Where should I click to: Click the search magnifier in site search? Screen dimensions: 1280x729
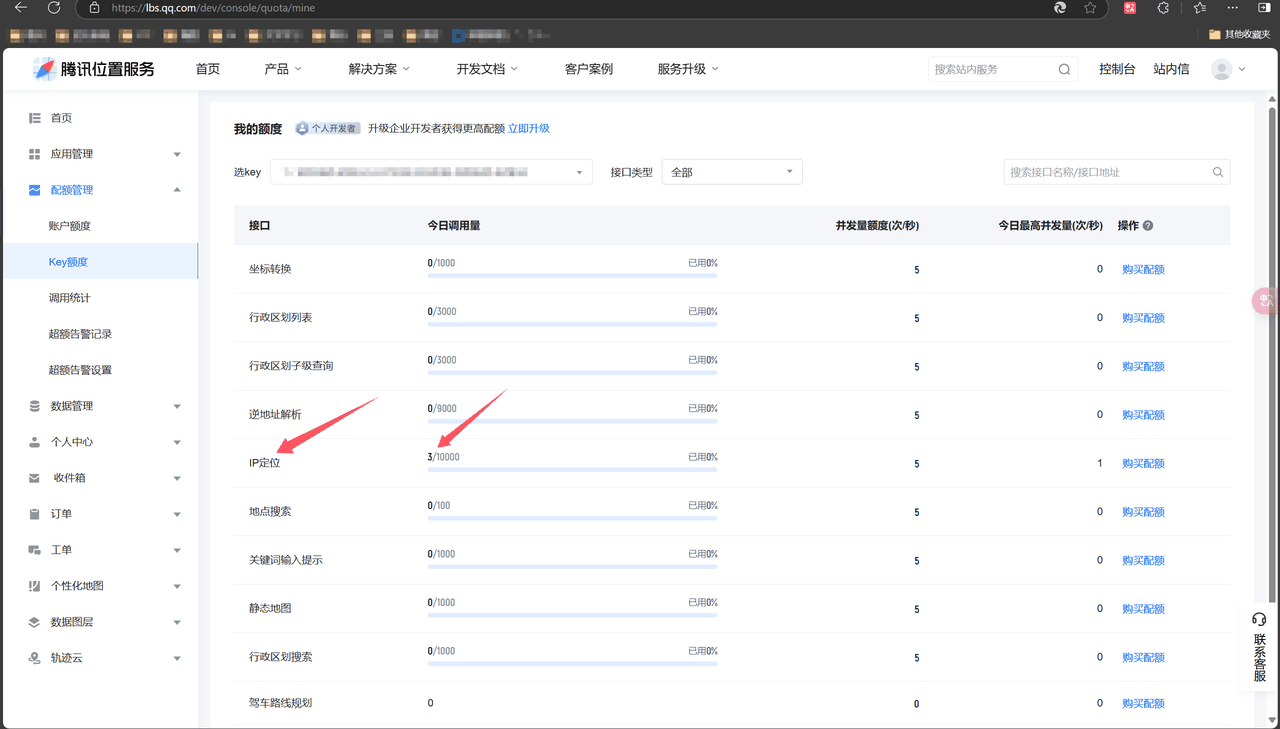1064,69
